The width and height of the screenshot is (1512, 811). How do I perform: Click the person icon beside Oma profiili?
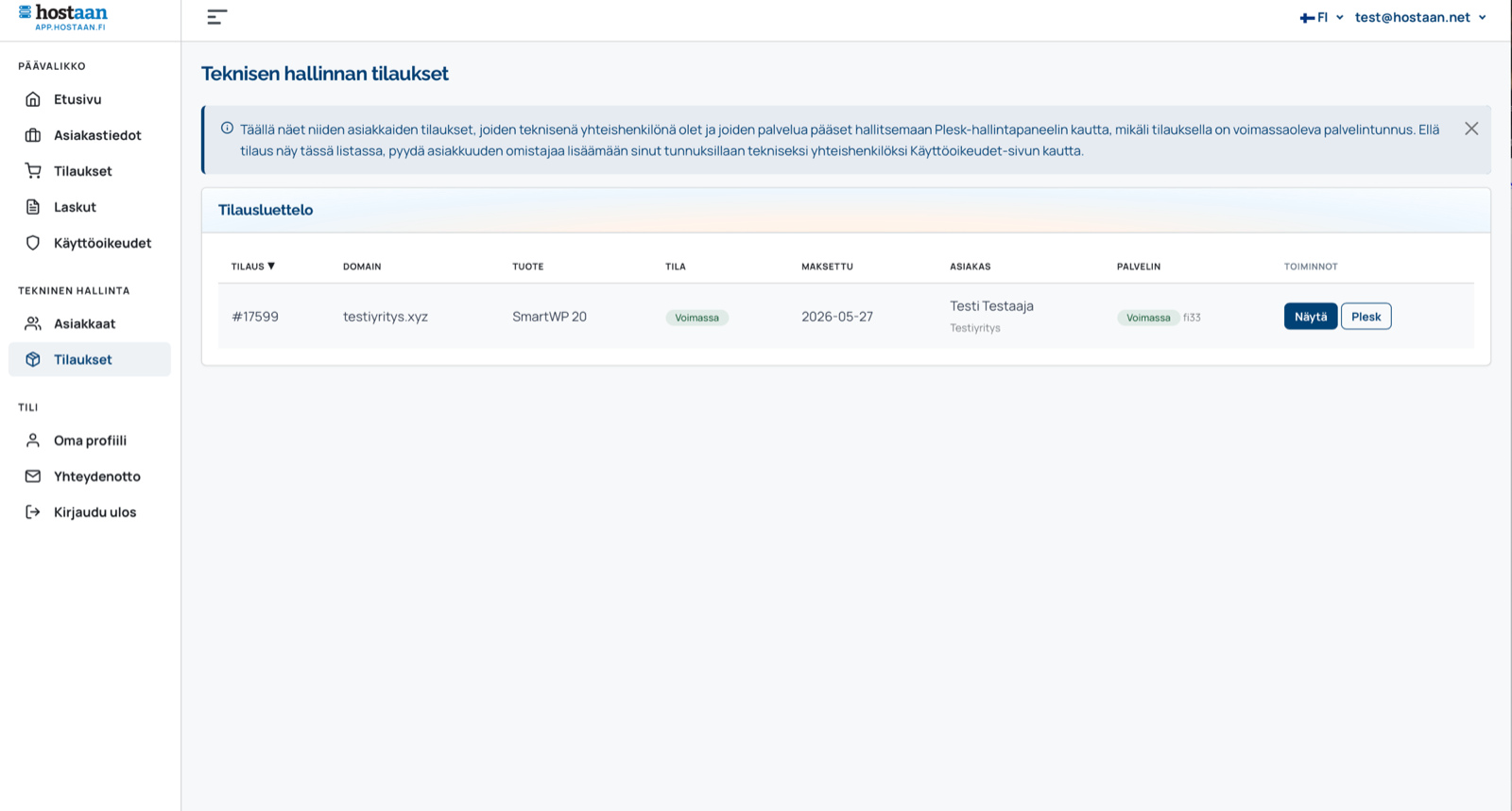(x=33, y=440)
